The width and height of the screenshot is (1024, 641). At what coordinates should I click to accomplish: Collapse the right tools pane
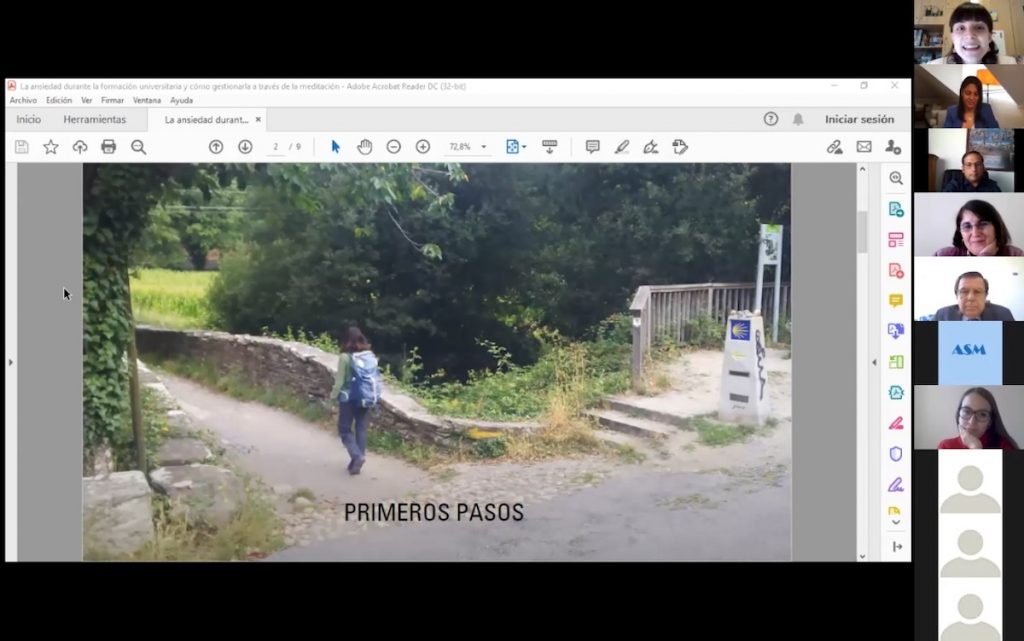[x=874, y=362]
